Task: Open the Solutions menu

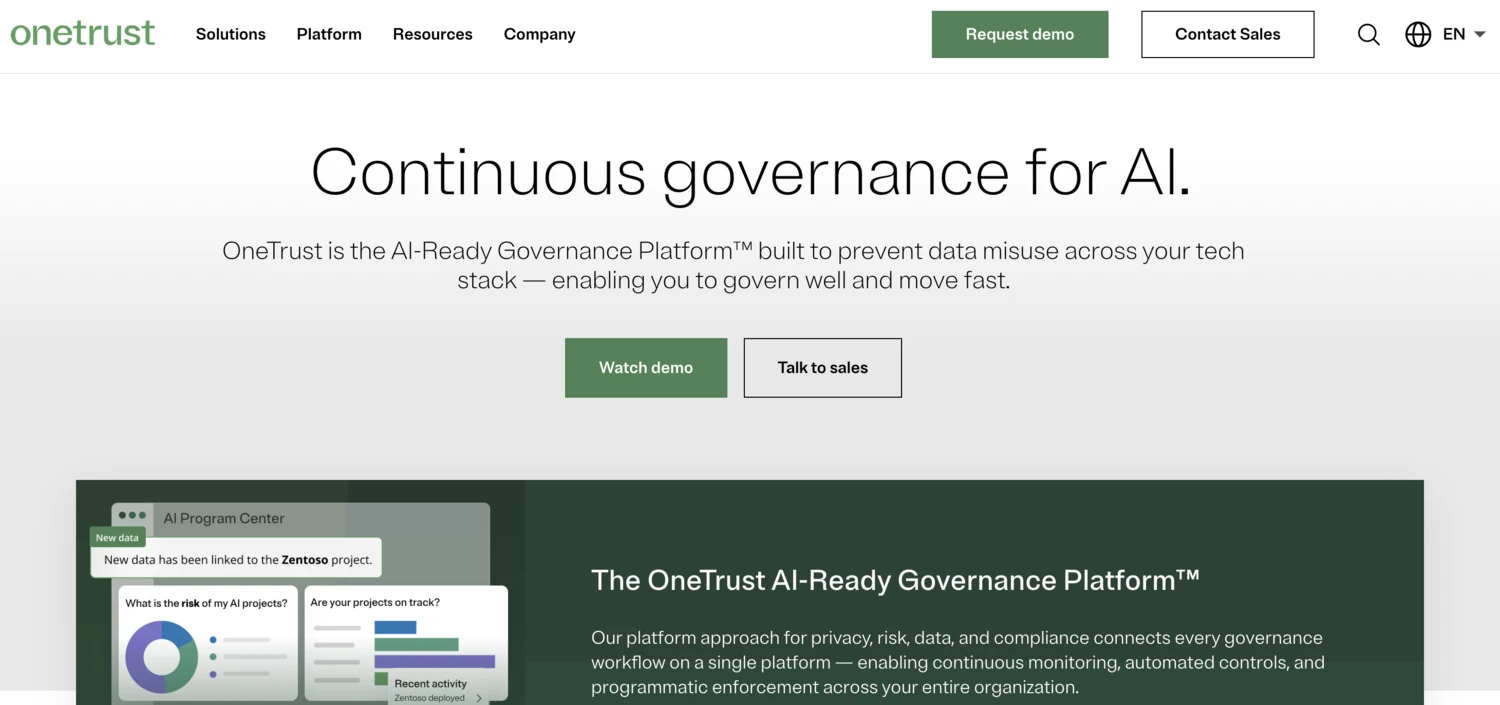Action: [230, 34]
